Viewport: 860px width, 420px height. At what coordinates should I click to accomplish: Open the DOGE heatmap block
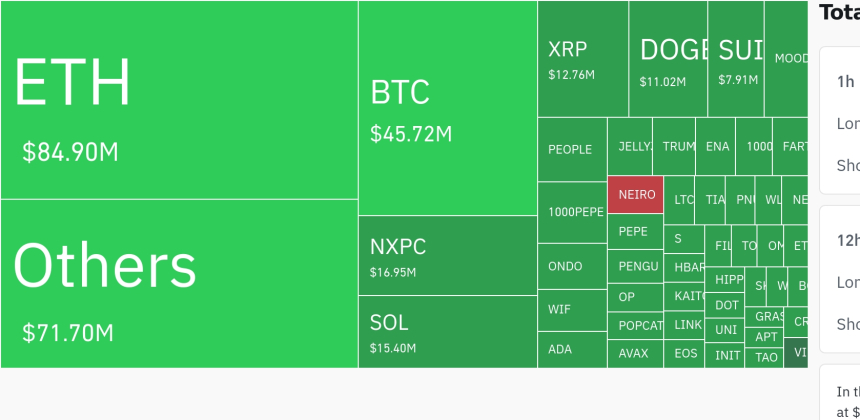point(668,59)
